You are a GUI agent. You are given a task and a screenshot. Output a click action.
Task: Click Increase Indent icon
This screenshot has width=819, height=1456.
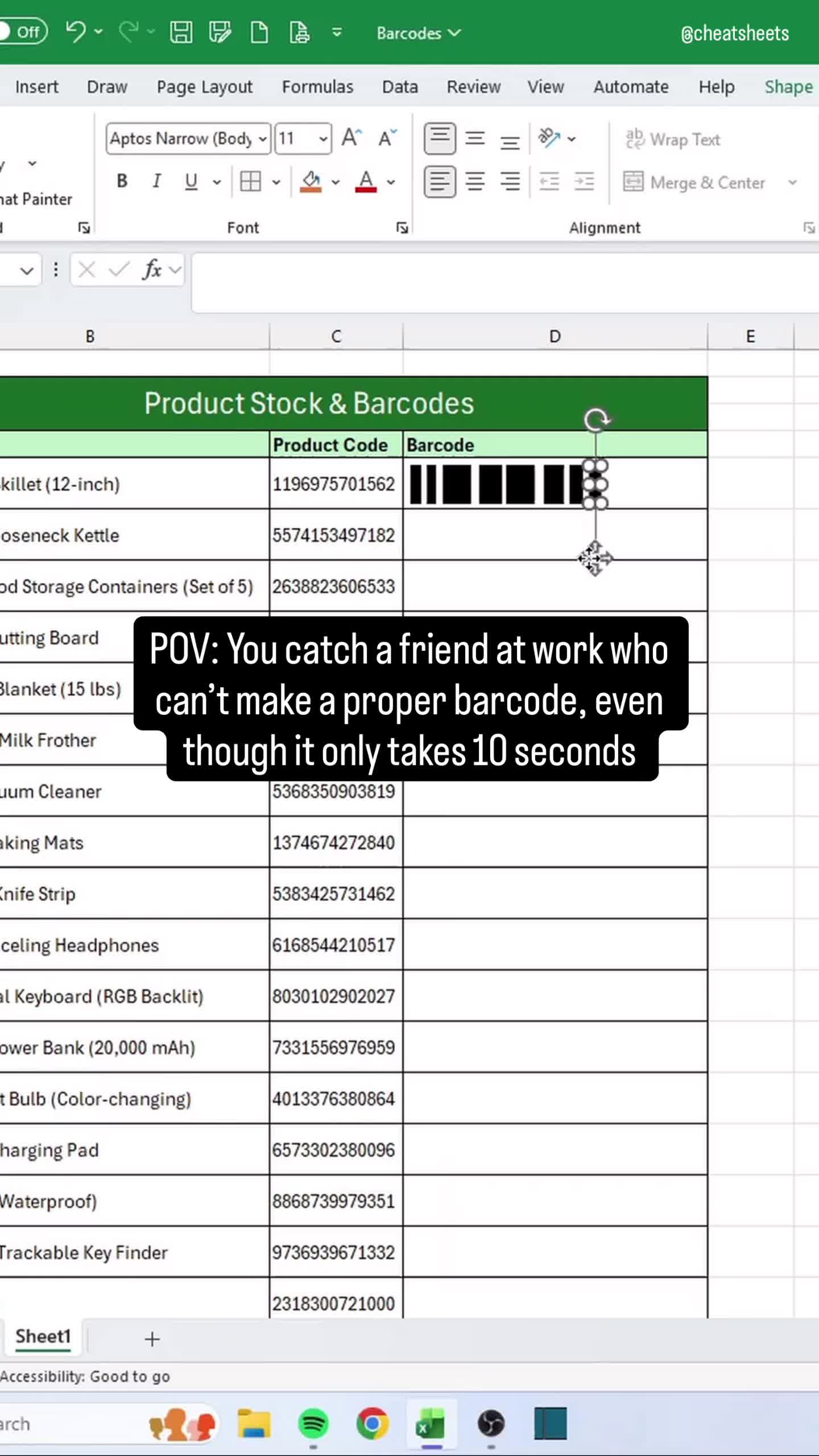pos(585,182)
